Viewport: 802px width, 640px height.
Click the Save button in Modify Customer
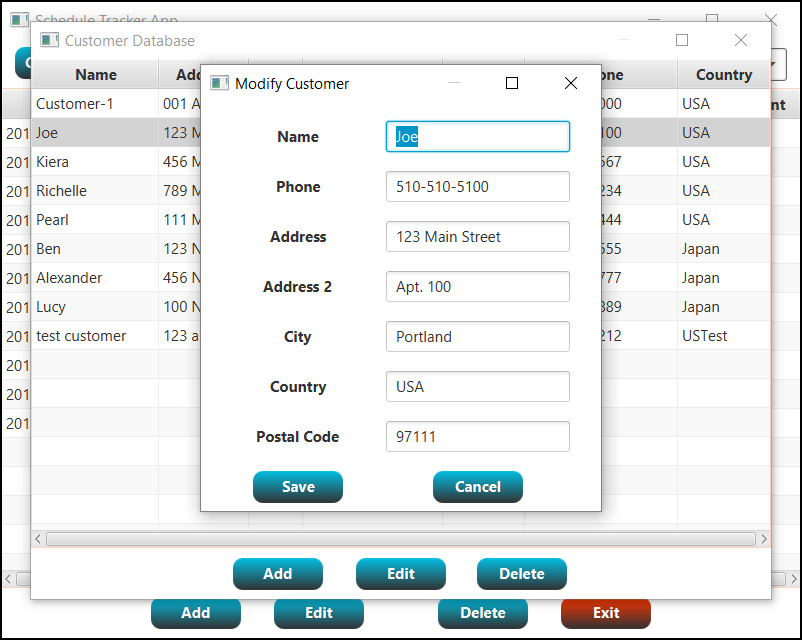tap(298, 487)
